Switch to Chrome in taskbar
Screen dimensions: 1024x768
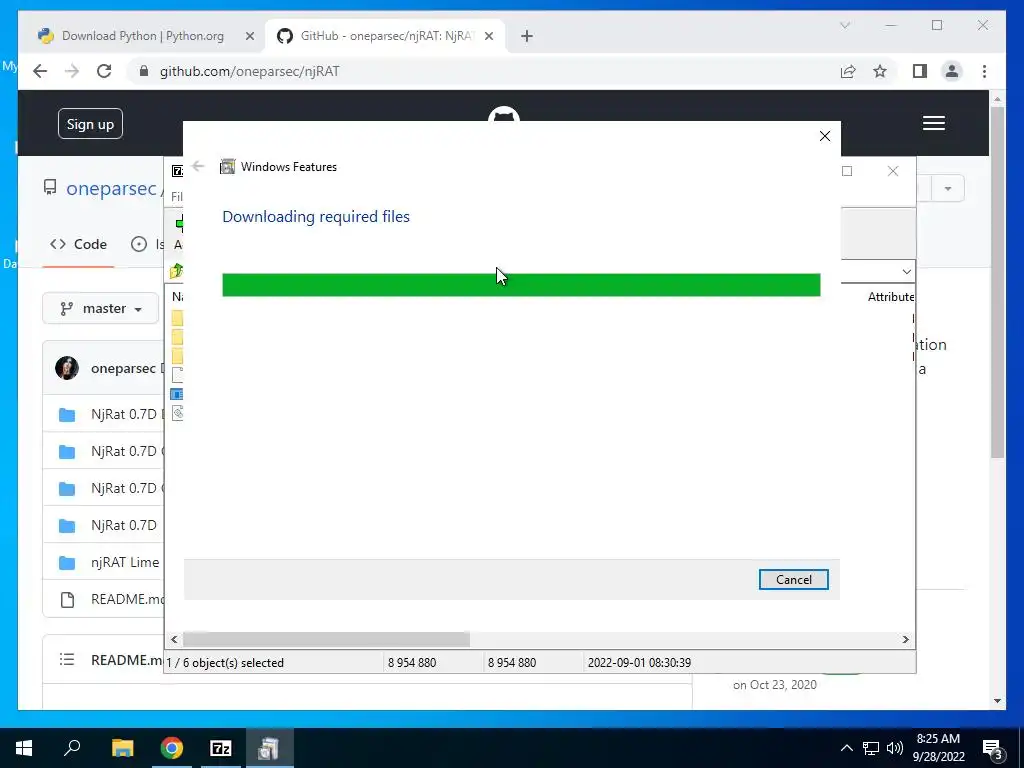coord(172,748)
